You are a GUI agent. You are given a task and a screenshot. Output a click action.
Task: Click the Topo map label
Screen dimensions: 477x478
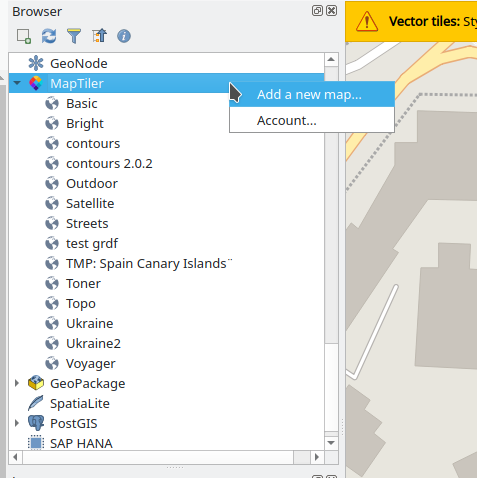(x=81, y=304)
